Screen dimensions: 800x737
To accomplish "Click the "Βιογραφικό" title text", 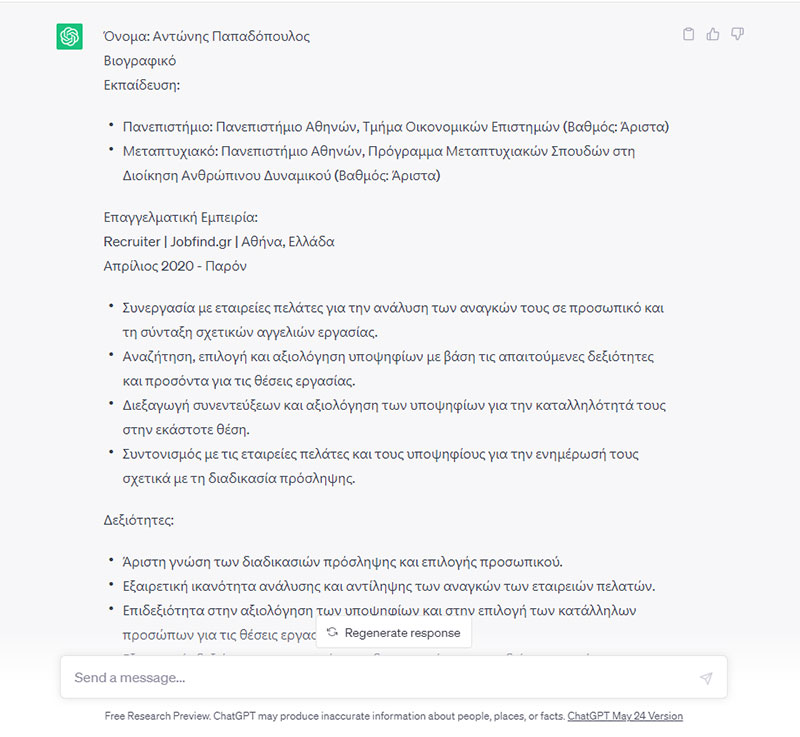I will pos(140,61).
